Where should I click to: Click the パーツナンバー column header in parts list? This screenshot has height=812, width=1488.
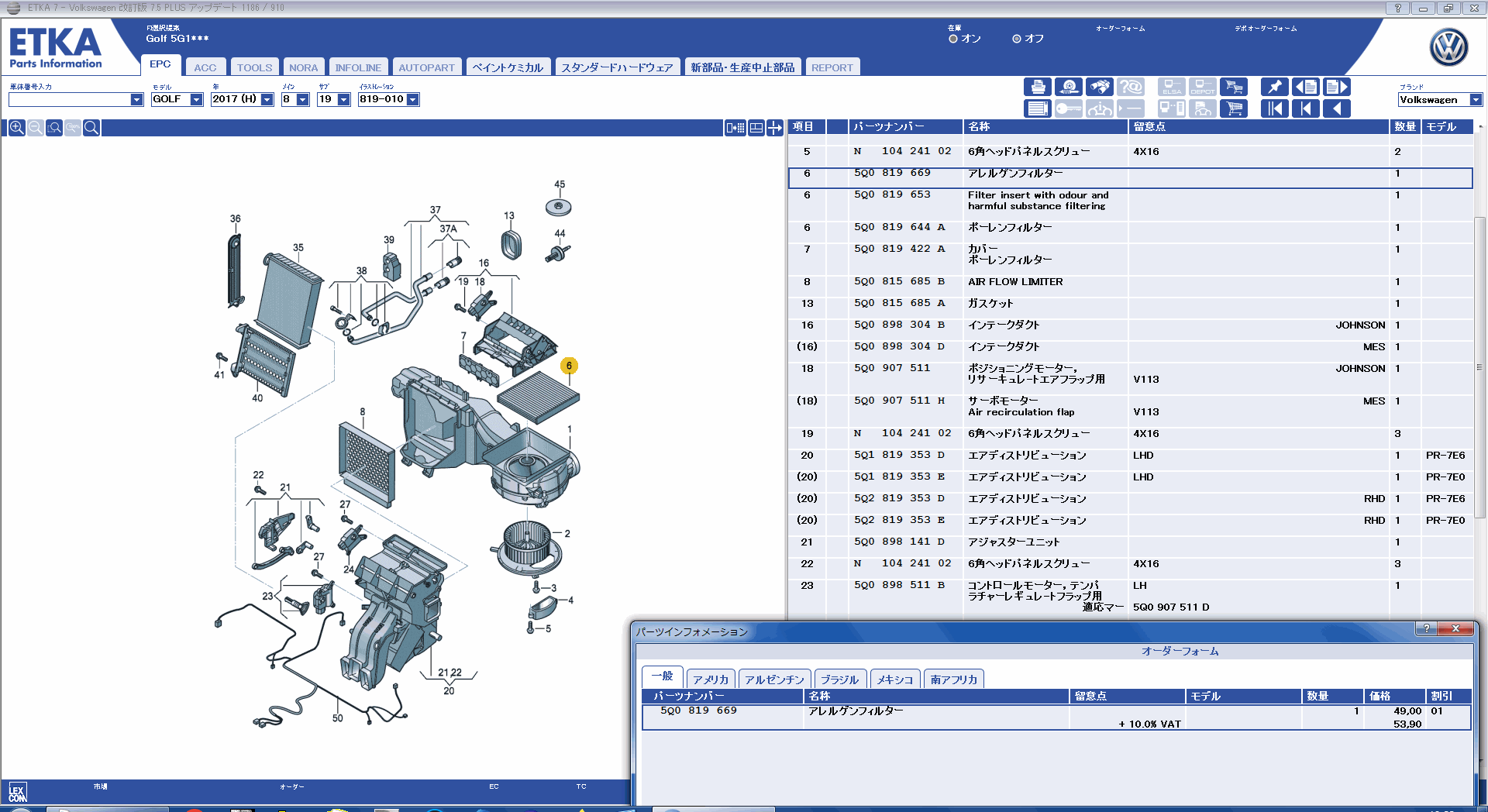(x=904, y=127)
